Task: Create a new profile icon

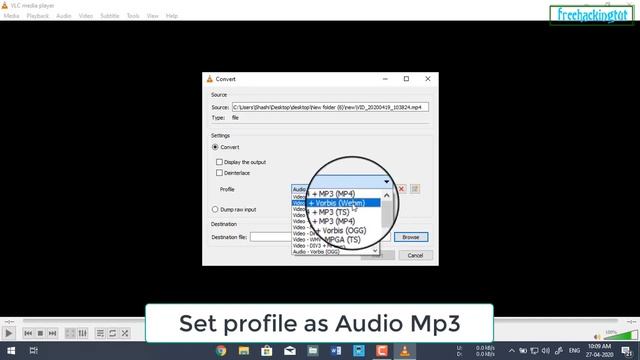Action: pyautogui.click(x=415, y=189)
